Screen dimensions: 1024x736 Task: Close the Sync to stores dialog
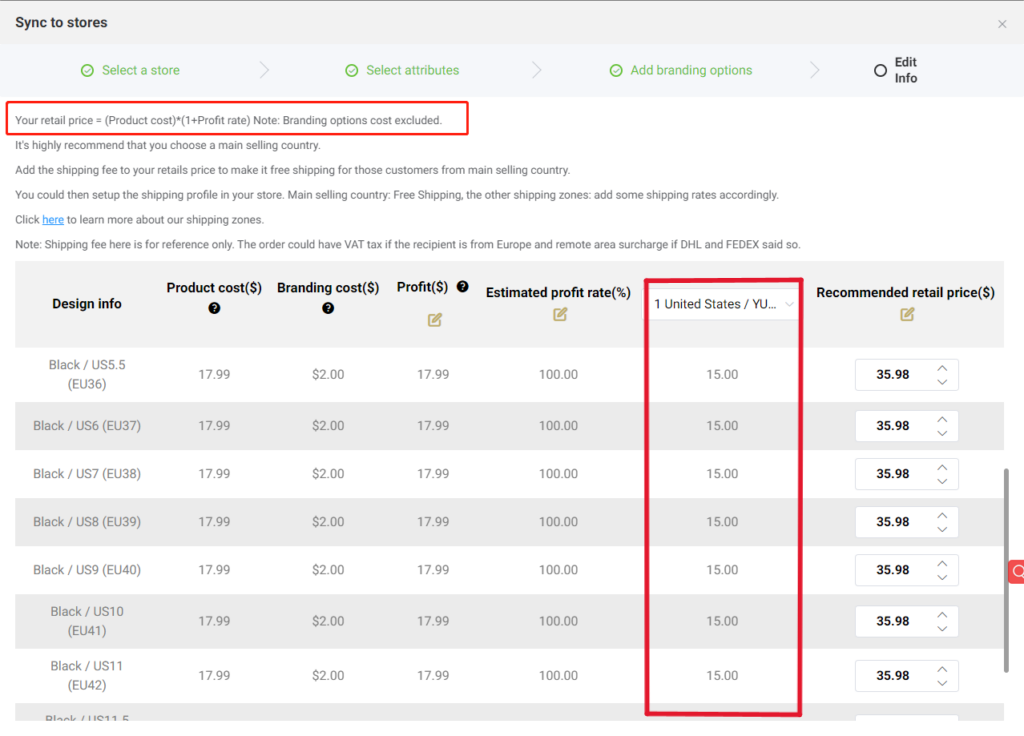1002,24
